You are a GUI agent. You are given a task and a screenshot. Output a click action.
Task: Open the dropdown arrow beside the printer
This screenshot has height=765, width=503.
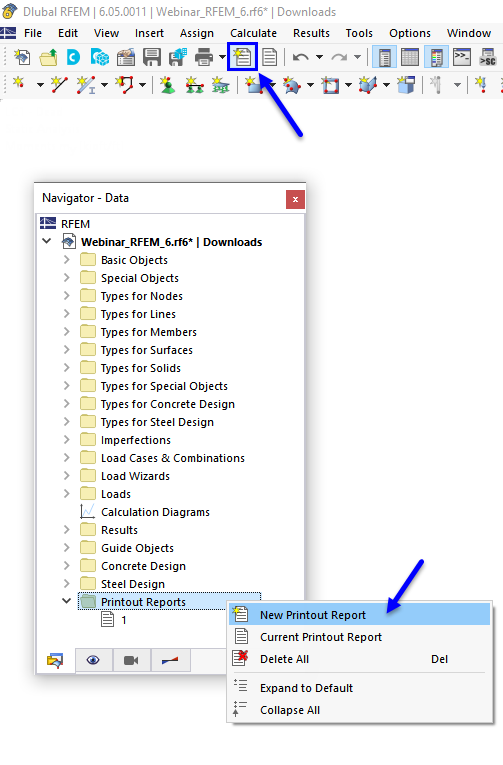[x=222, y=57]
